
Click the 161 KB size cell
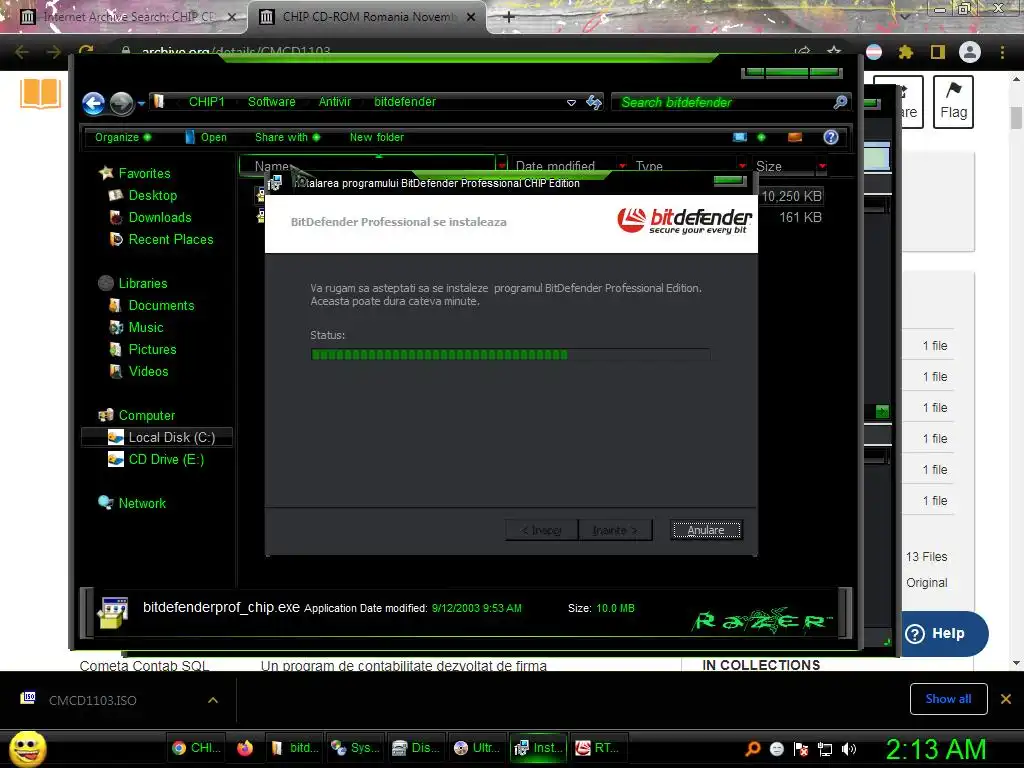[x=800, y=217]
